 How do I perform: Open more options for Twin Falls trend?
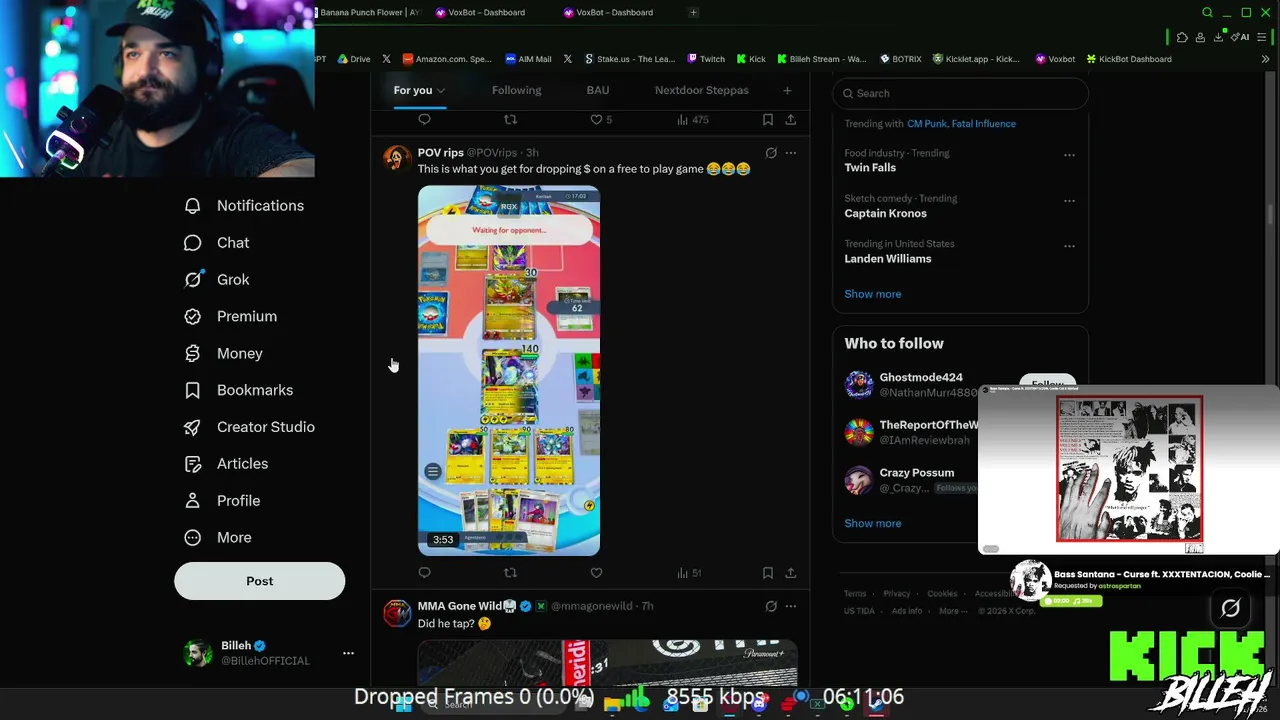click(x=1069, y=155)
